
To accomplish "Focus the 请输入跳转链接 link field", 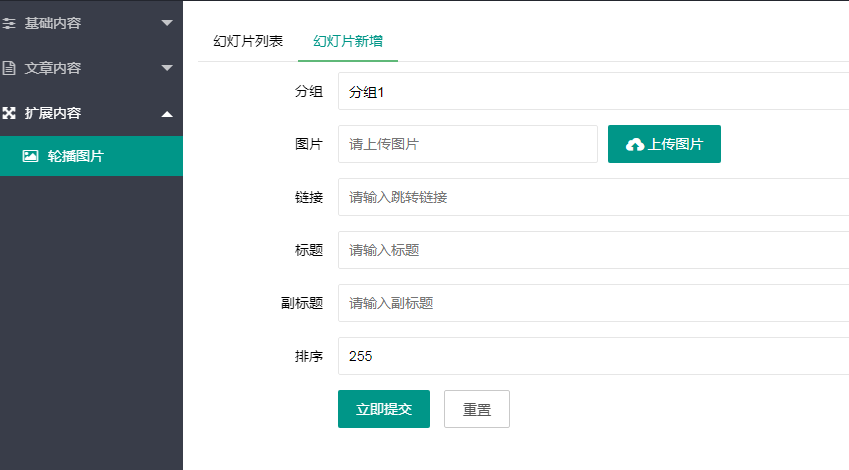I will click(x=593, y=197).
